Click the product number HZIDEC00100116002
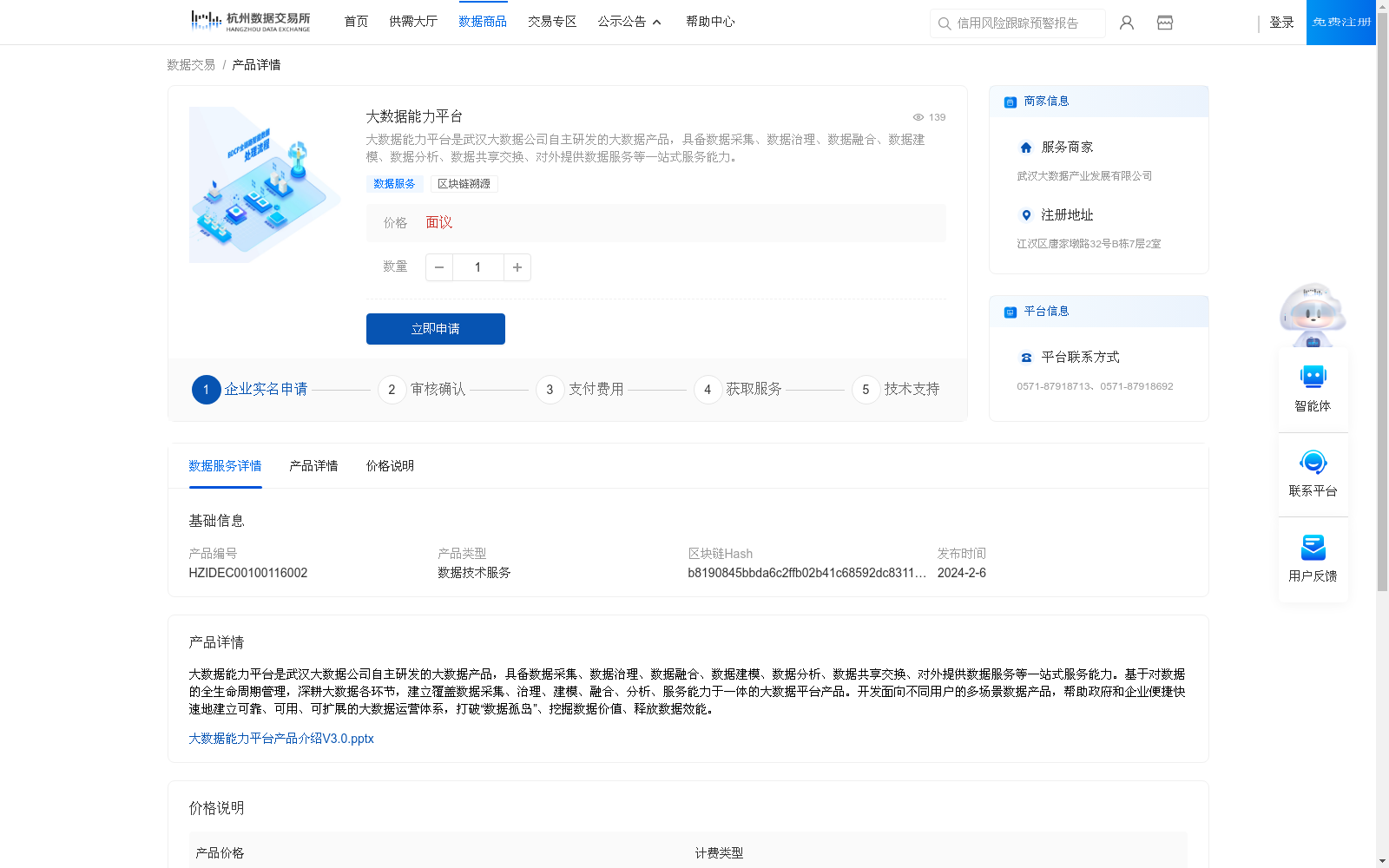This screenshot has width=1389, height=868. [x=248, y=573]
